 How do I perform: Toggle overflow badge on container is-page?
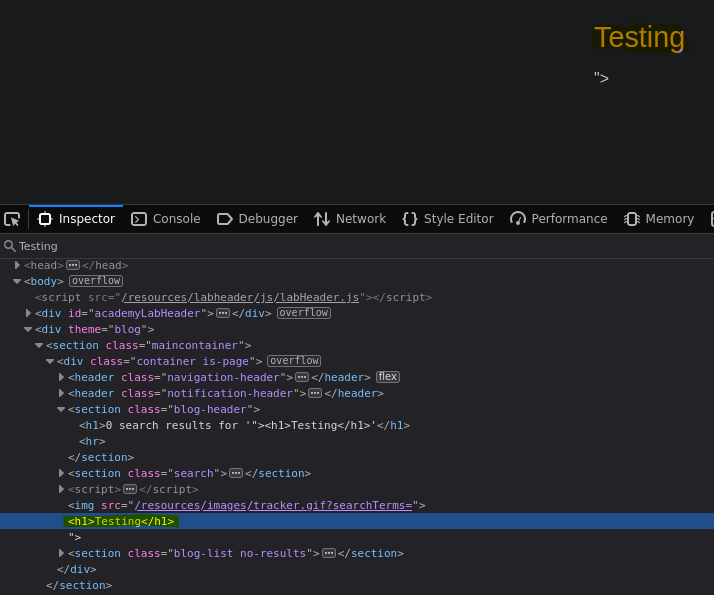pyautogui.click(x=294, y=361)
